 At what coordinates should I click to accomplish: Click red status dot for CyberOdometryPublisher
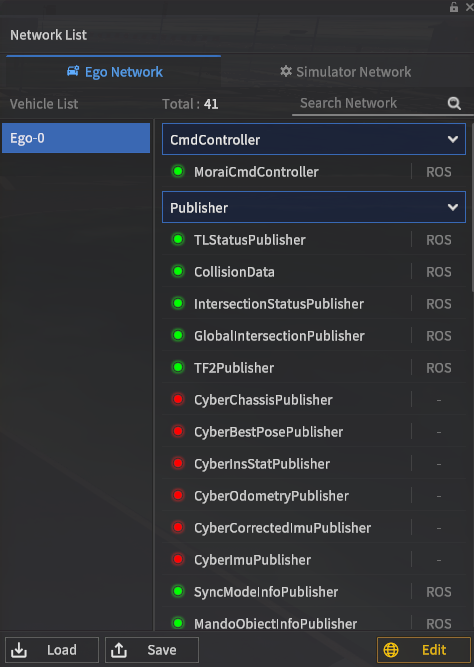(178, 495)
